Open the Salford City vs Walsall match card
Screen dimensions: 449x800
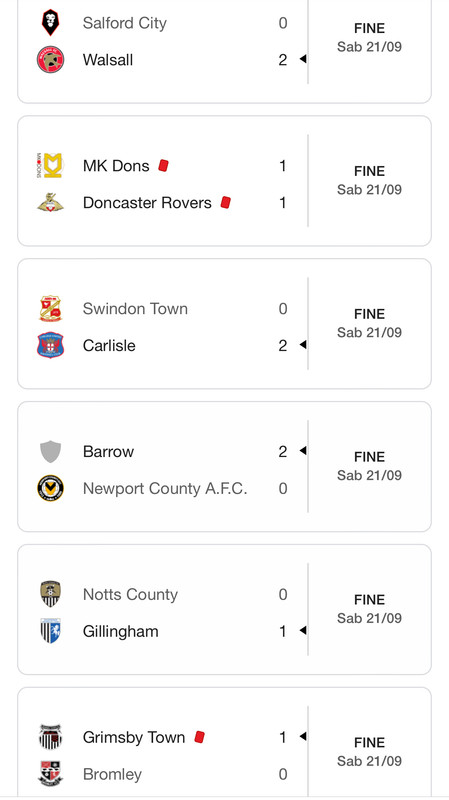click(224, 51)
